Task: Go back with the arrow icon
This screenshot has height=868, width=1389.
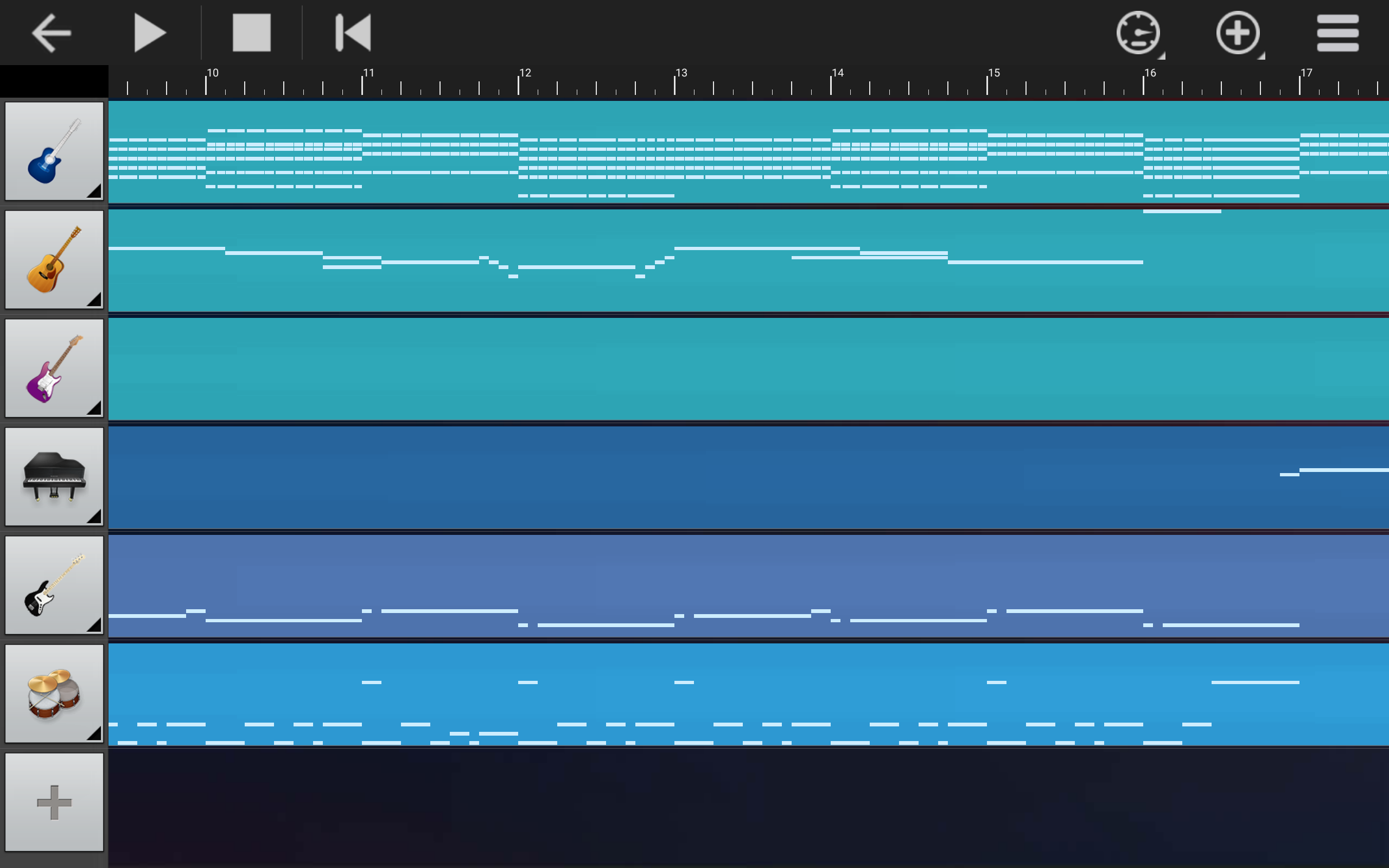Action: coord(51,33)
